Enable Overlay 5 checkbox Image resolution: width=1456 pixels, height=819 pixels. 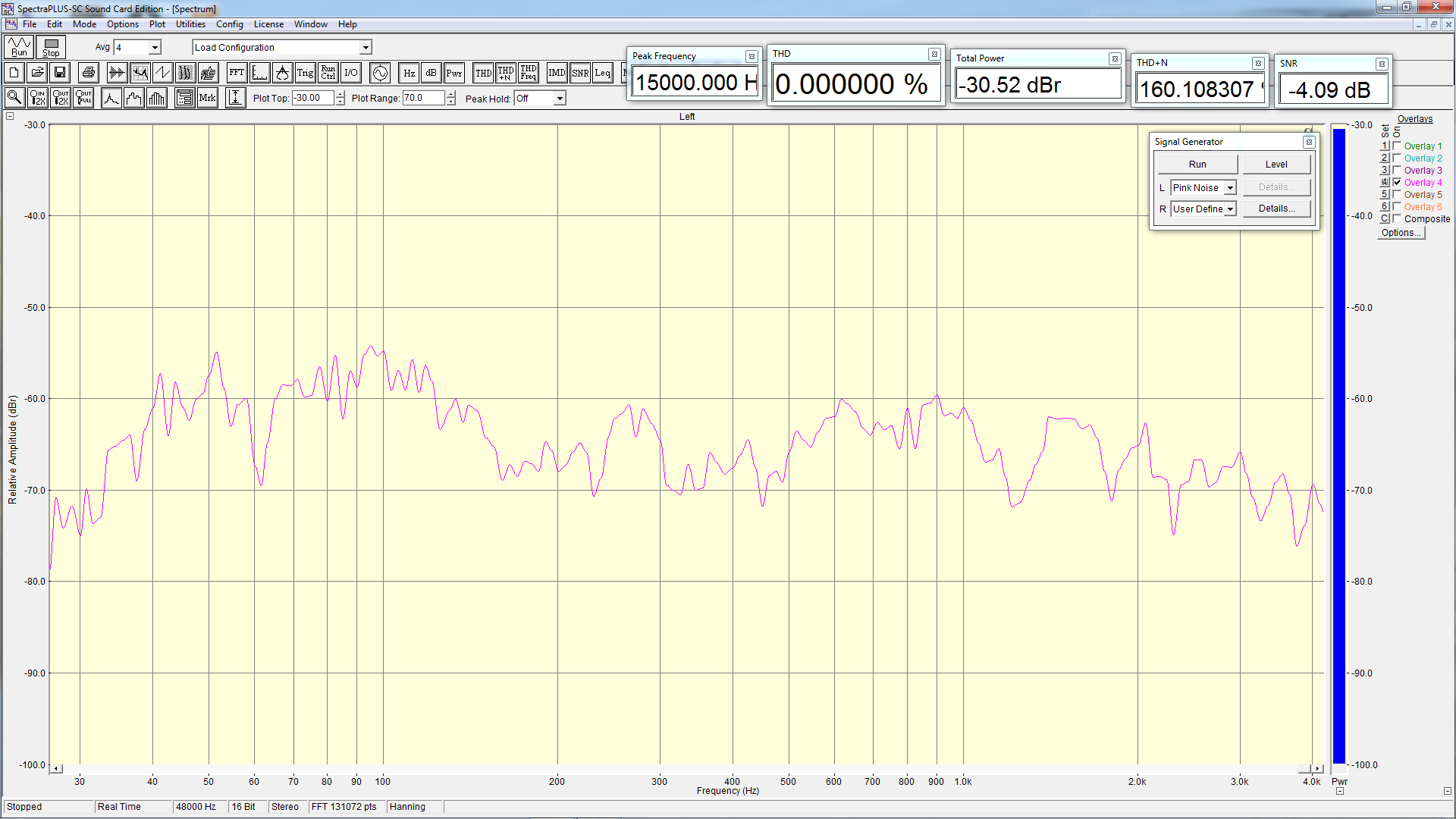[x=1397, y=194]
